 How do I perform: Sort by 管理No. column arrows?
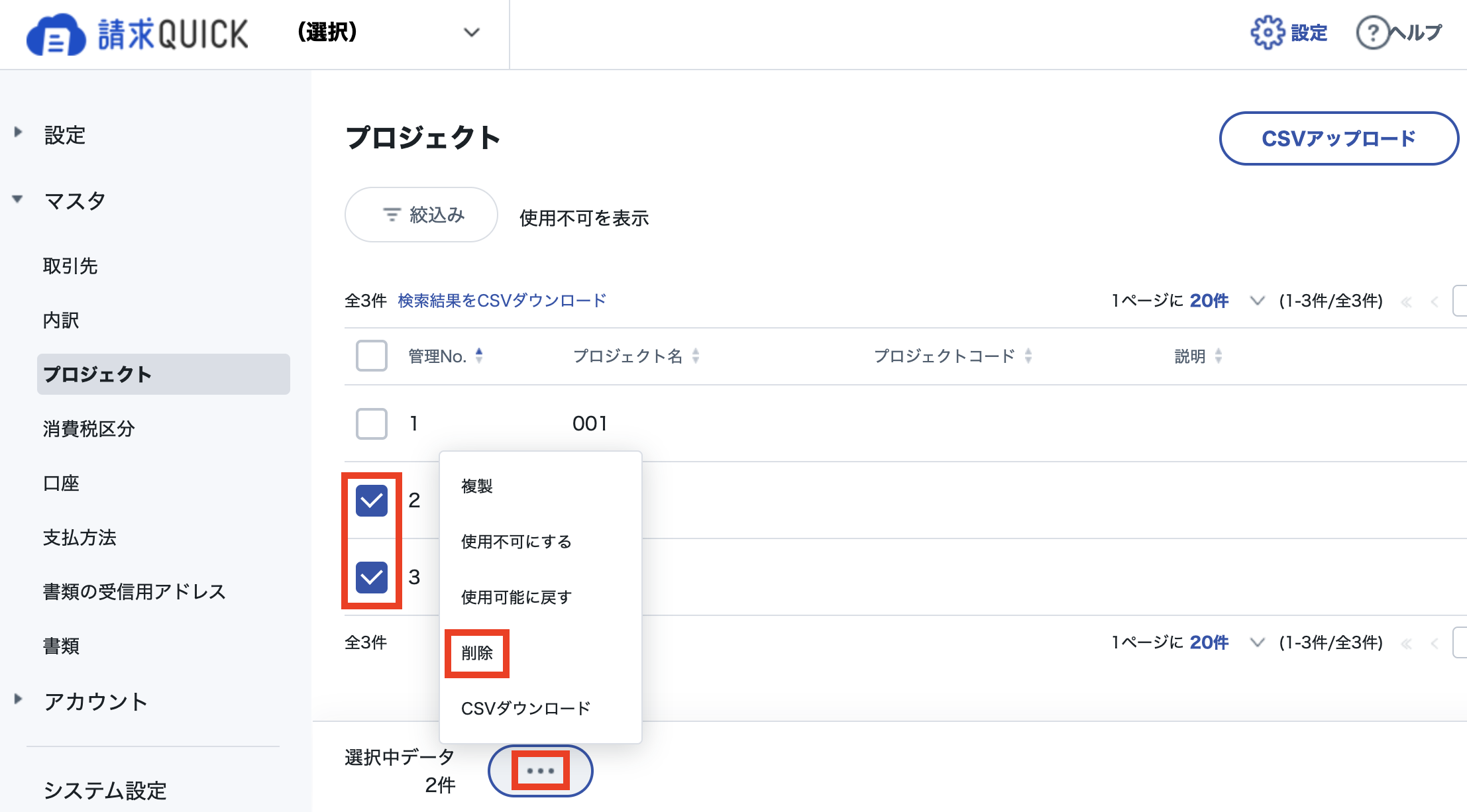click(479, 356)
